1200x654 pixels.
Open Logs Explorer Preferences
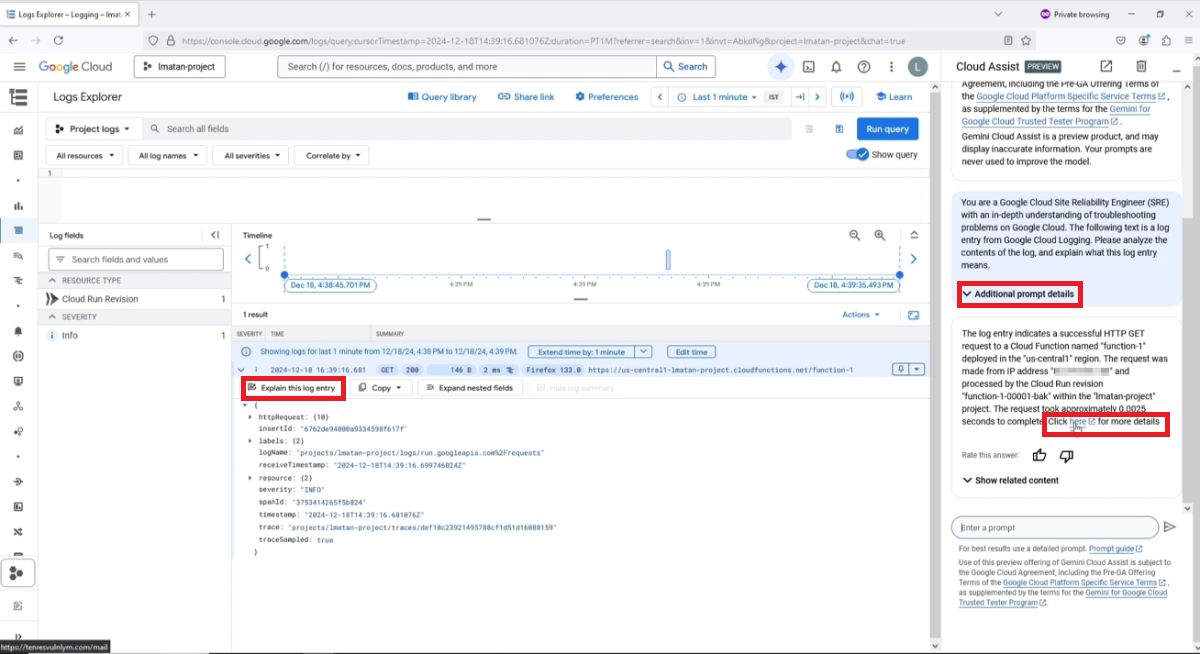605,96
